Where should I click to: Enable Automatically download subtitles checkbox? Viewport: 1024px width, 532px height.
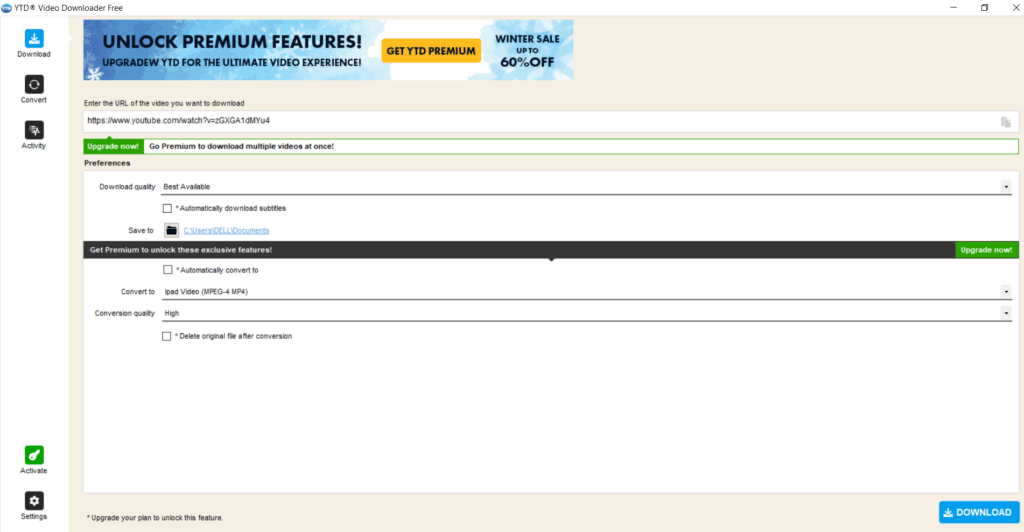(167, 208)
